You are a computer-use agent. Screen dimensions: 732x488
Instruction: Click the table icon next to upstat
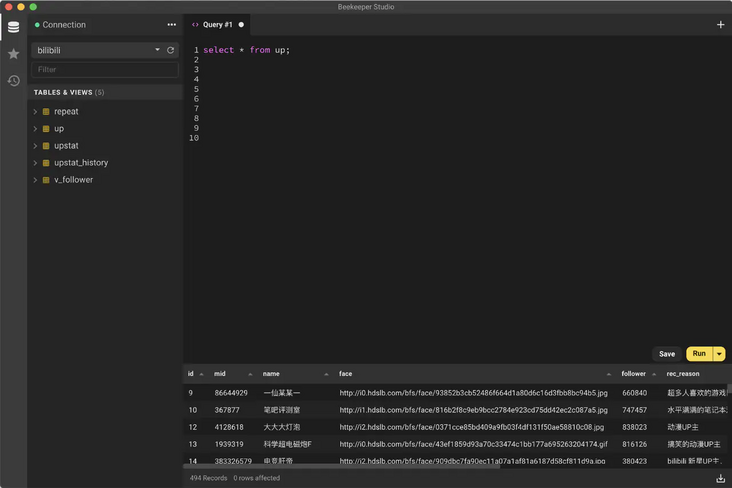pos(46,146)
